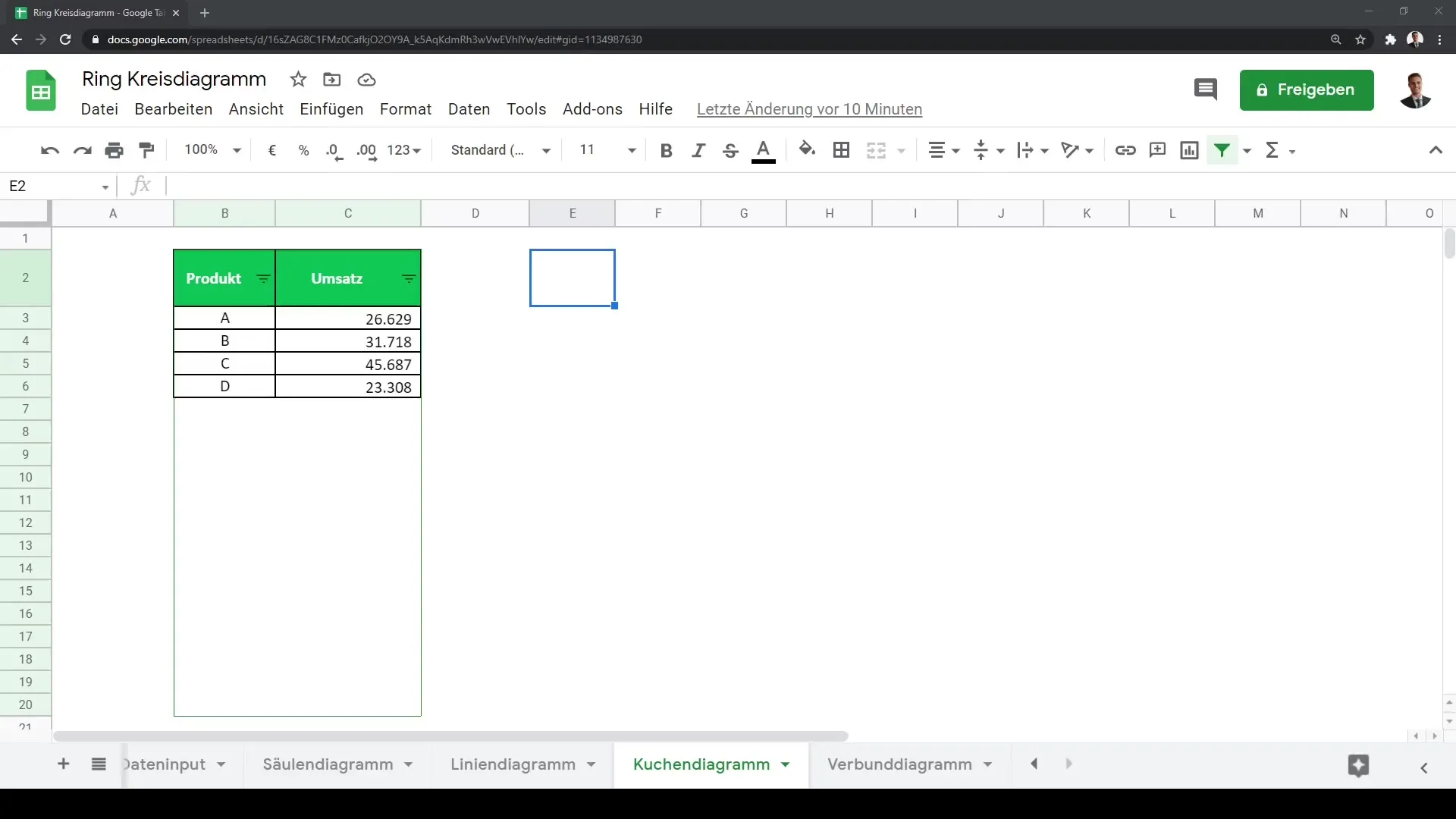This screenshot has height=819, width=1456.
Task: Open the zoom 100% dropdown
Action: pyautogui.click(x=213, y=150)
